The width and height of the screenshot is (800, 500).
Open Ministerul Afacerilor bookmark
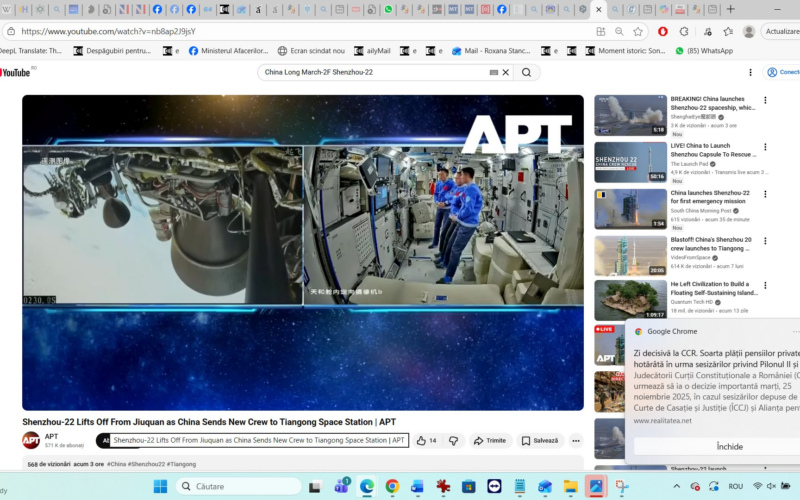pyautogui.click(x=228, y=51)
